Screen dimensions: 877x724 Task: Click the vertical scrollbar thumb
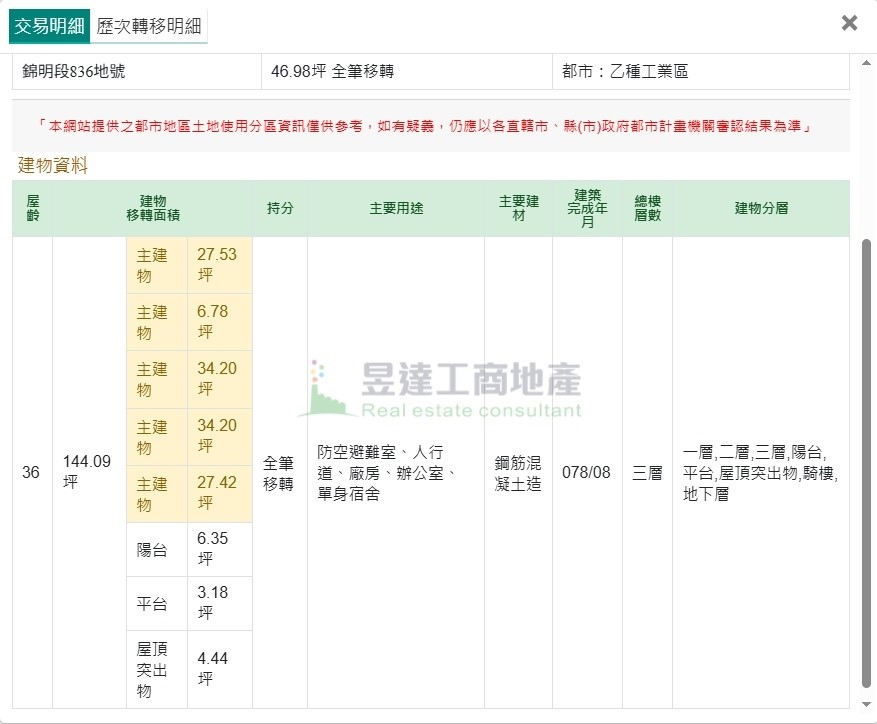point(866,460)
